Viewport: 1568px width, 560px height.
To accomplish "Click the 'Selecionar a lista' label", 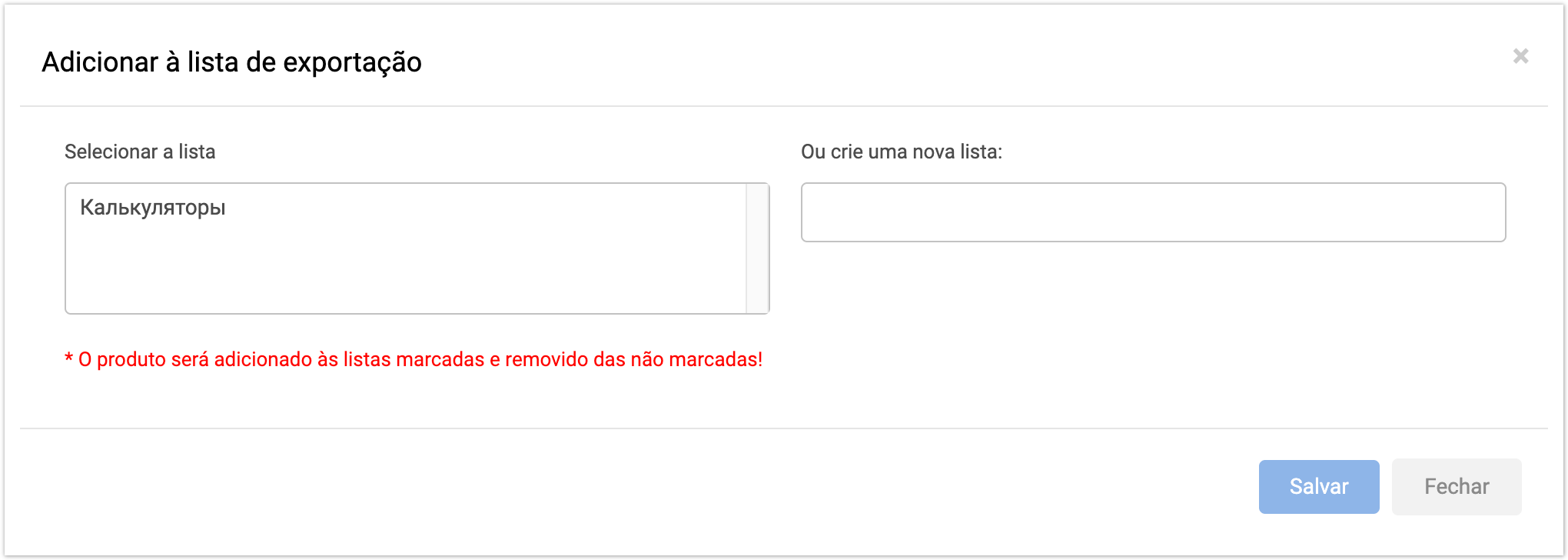I will (140, 152).
